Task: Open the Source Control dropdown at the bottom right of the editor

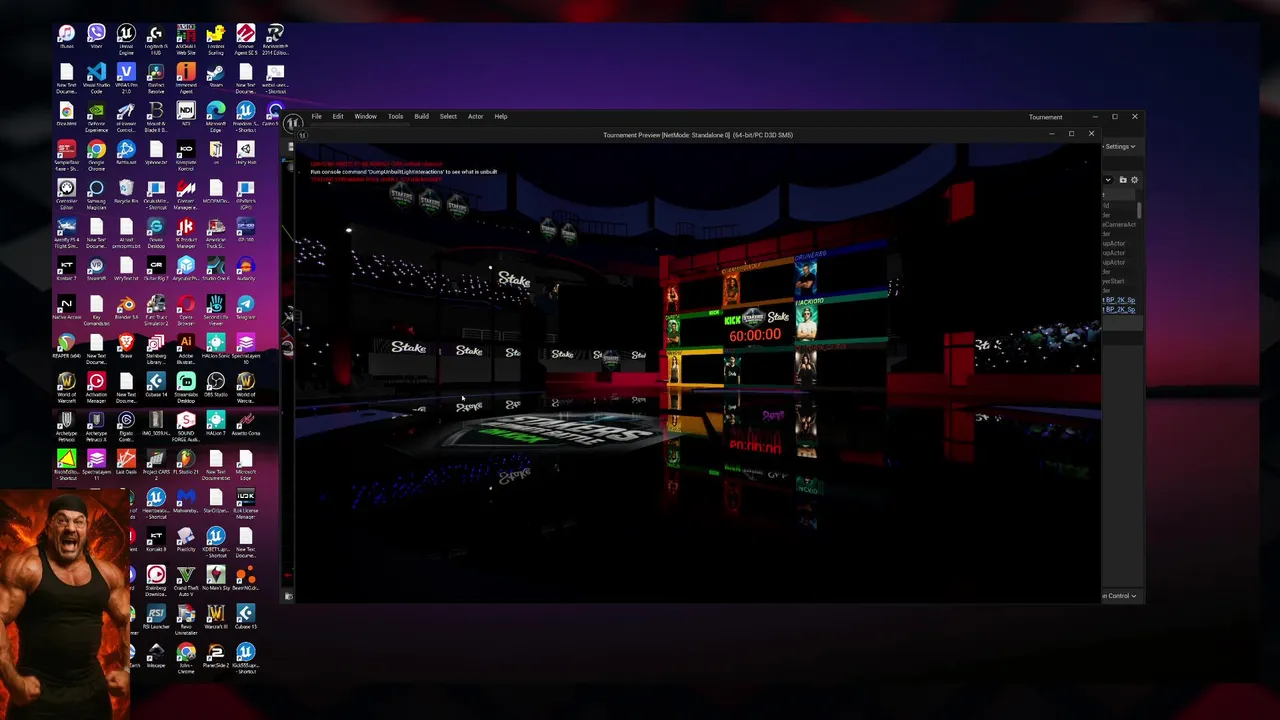Action: coord(1120,595)
